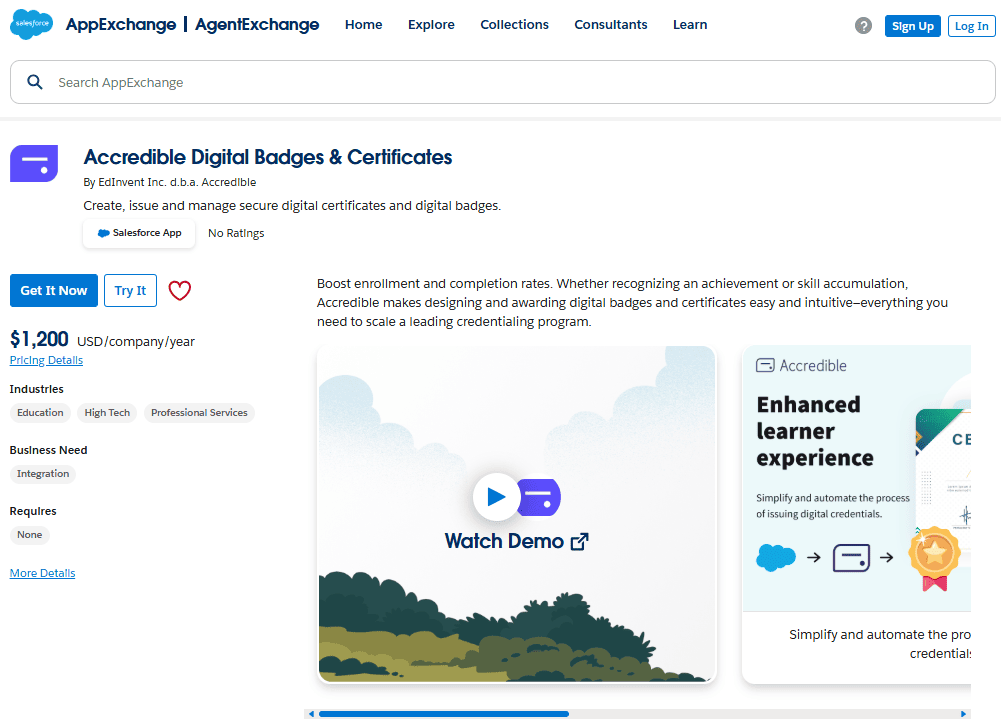The width and height of the screenshot is (1001, 726).
Task: Open the Watch Demo video thumbnail
Action: coord(517,514)
